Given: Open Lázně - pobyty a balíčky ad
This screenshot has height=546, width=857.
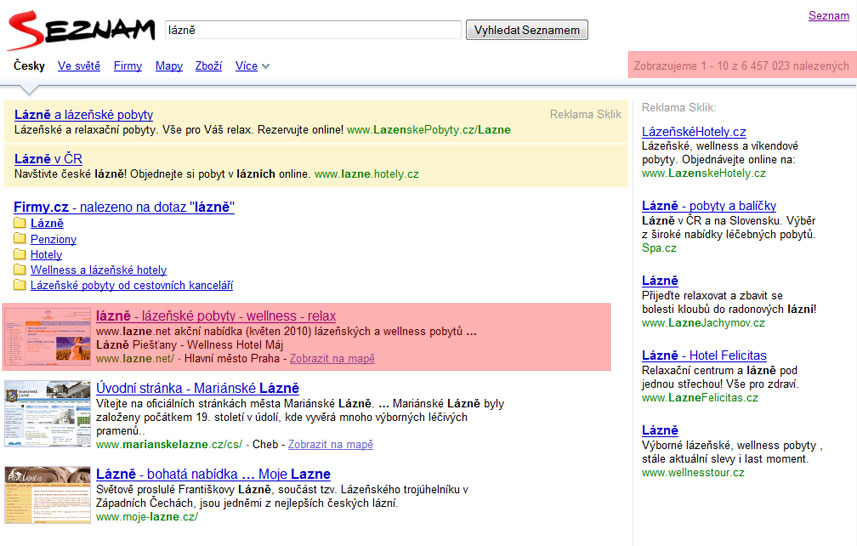Looking at the screenshot, I should coord(709,206).
